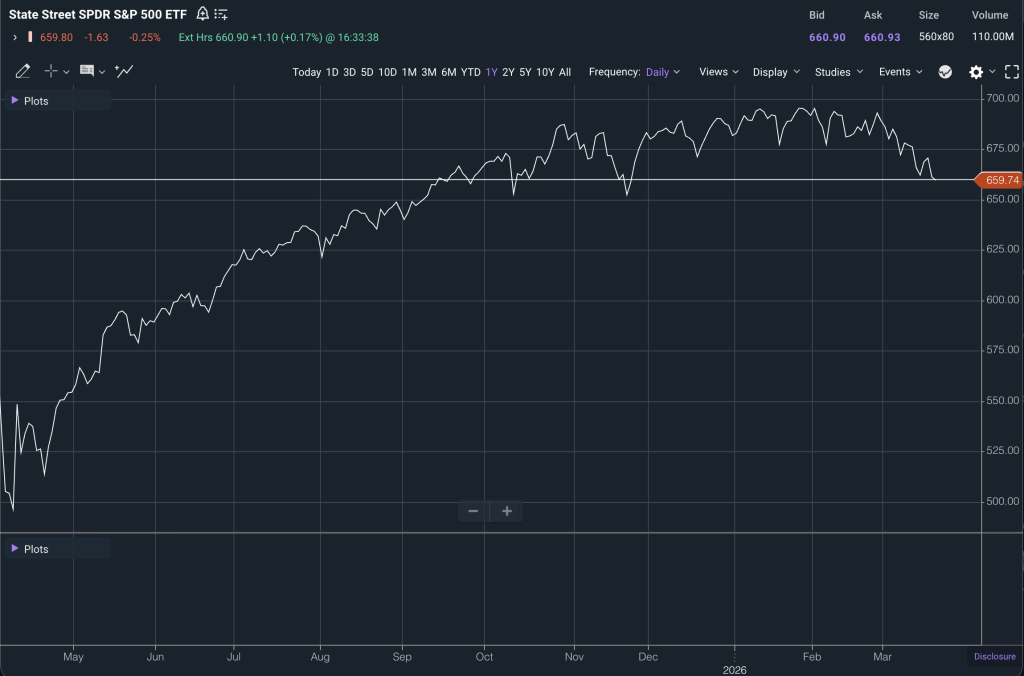Viewport: 1024px width, 676px height.
Task: Expand the quote details chevron
Action: (x=15, y=37)
